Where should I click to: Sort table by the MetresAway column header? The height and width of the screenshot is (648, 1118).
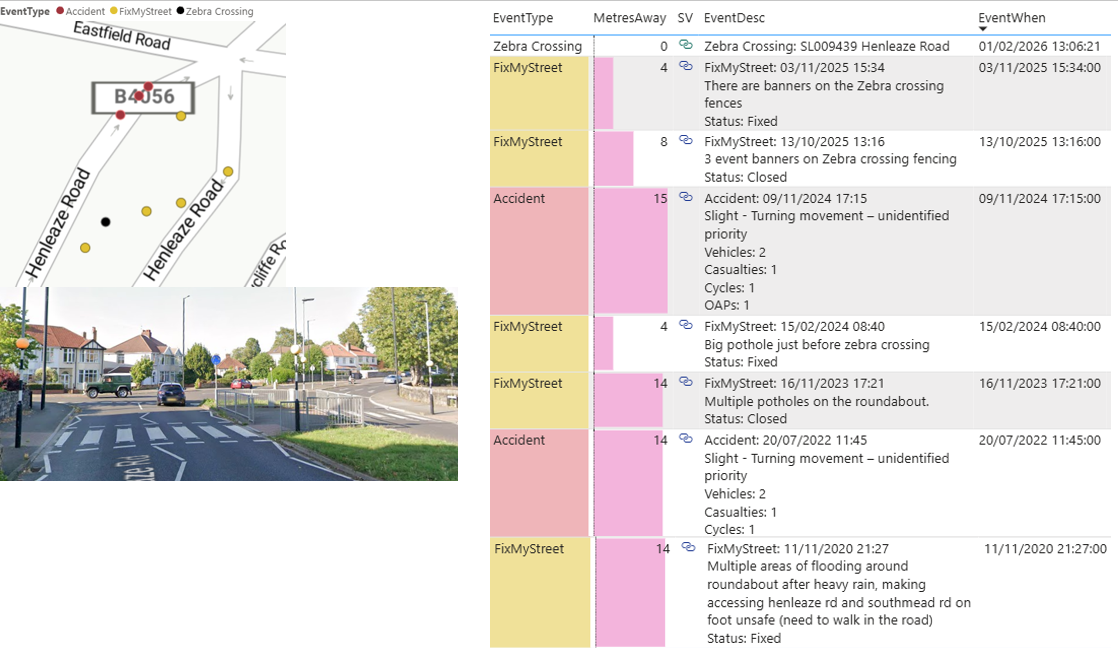click(x=629, y=18)
